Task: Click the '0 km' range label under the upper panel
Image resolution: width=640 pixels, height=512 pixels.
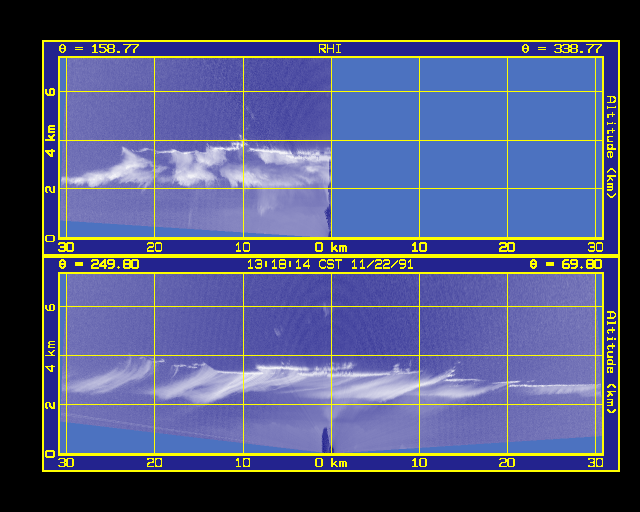Action: pyautogui.click(x=331, y=247)
